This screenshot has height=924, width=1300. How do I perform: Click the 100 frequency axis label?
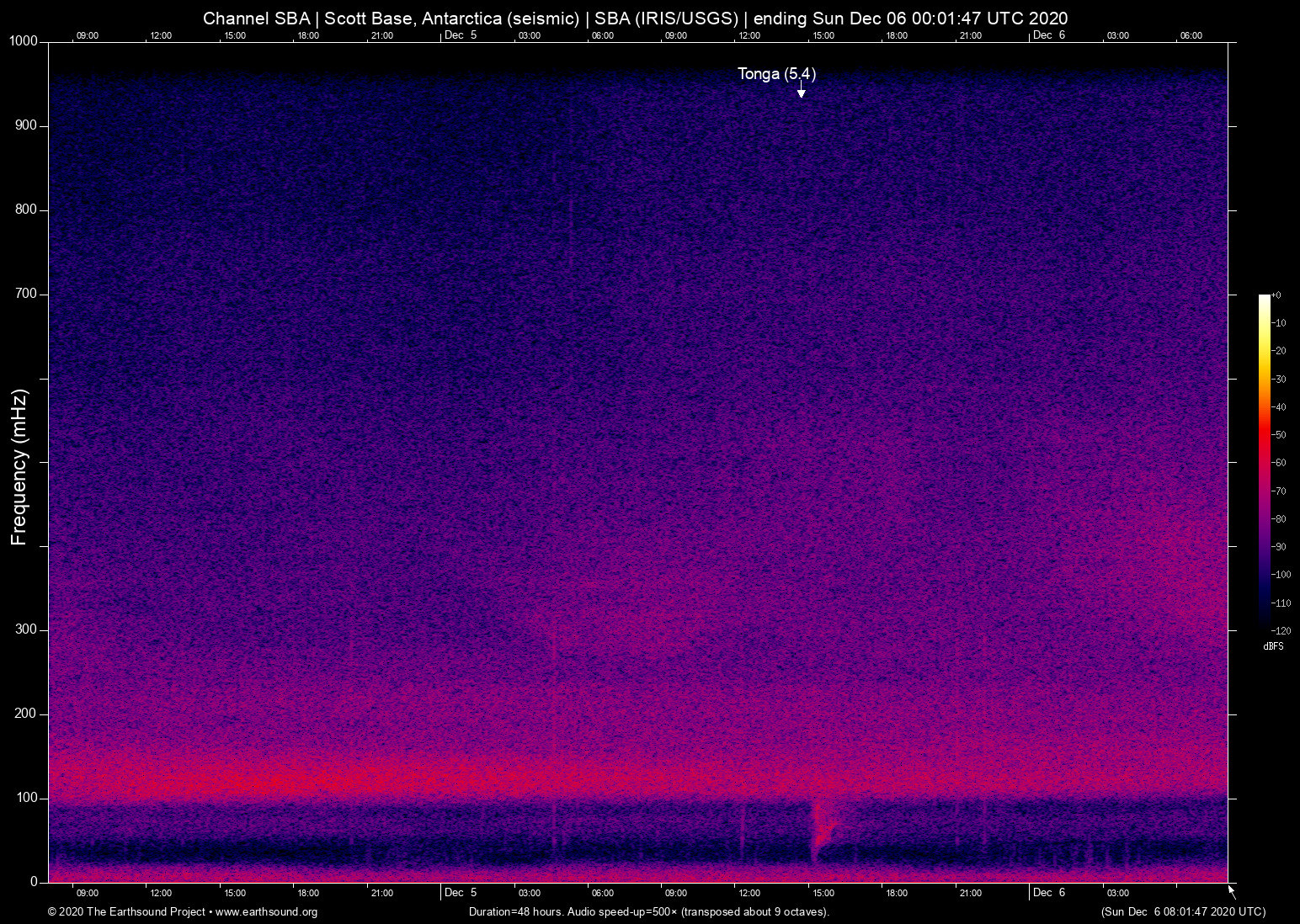pyautogui.click(x=26, y=798)
